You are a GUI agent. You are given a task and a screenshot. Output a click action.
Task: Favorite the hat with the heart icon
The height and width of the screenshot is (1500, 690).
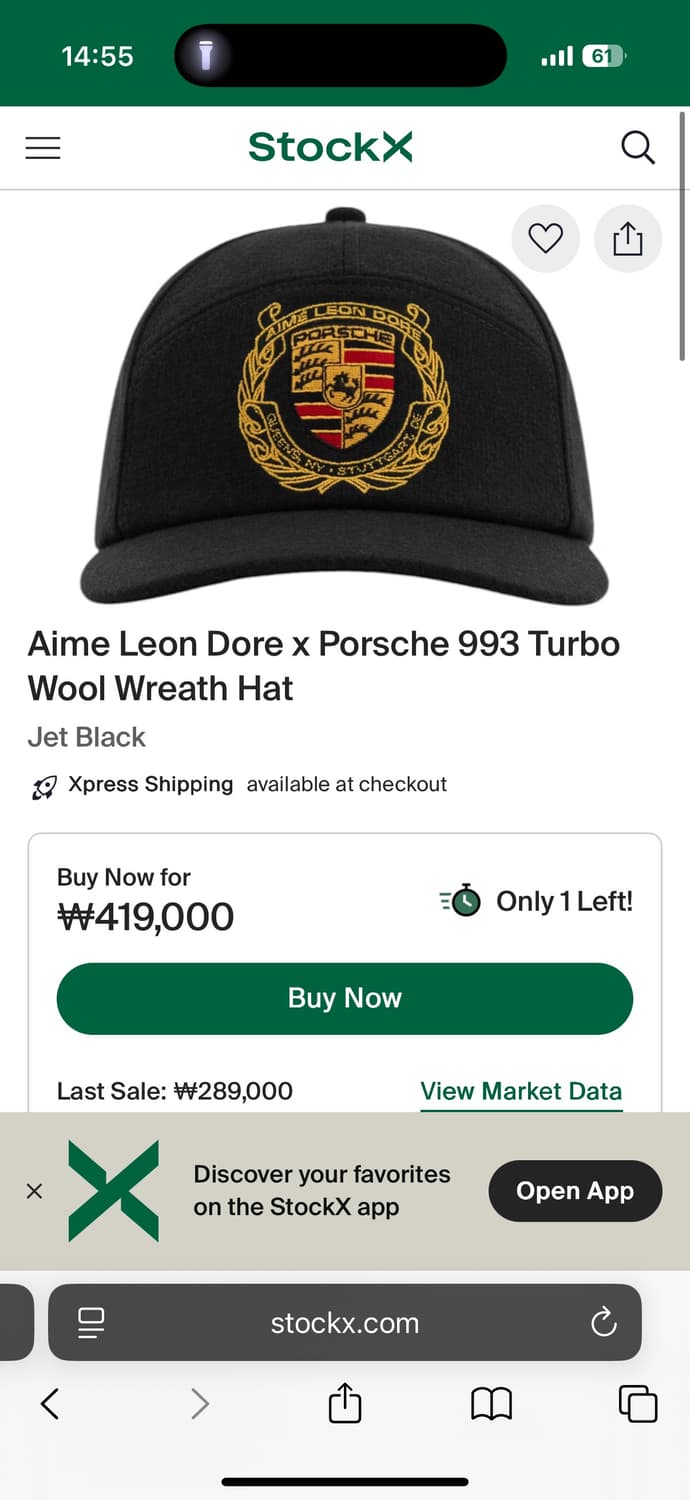[x=545, y=239]
